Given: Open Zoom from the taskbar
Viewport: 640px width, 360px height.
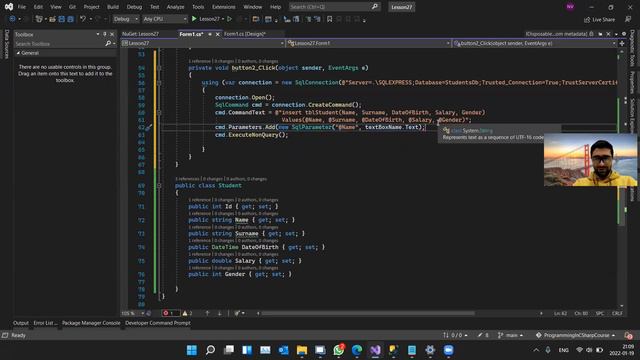Looking at the screenshot, I should 448,350.
